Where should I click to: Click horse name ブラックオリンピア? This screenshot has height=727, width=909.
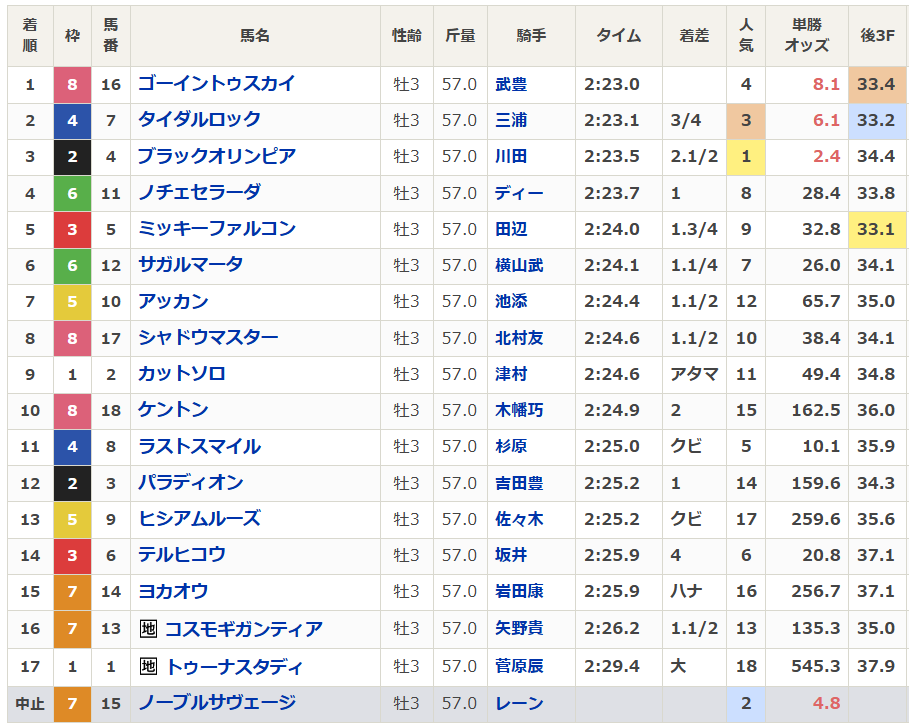click(217, 157)
